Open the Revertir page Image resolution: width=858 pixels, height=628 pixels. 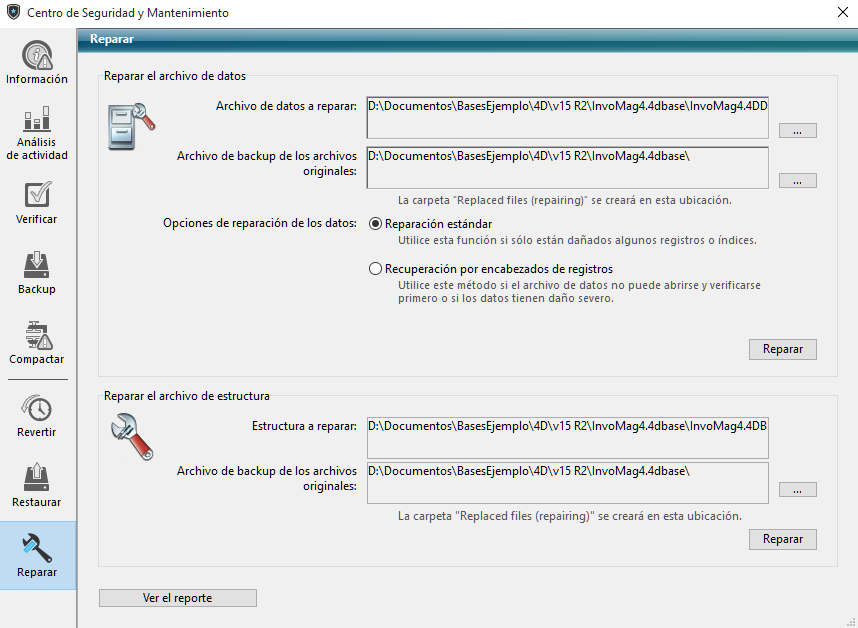click(x=37, y=416)
